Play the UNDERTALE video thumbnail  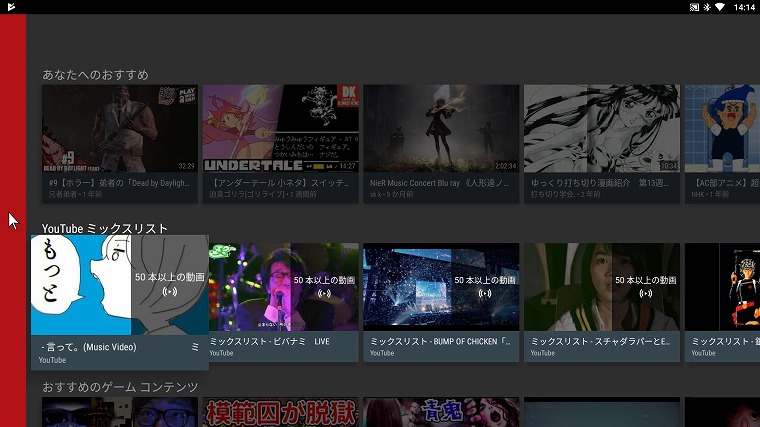(x=281, y=128)
